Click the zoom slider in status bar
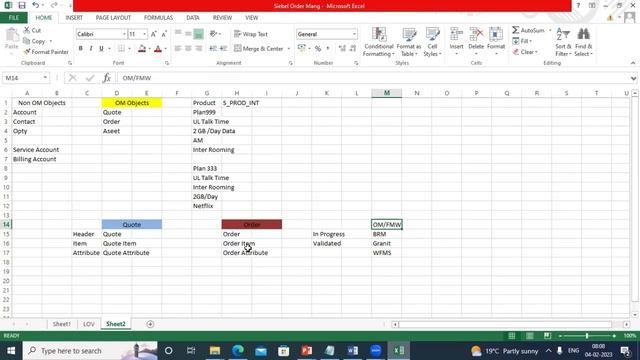Image resolution: width=640 pixels, height=360 pixels. (587, 336)
